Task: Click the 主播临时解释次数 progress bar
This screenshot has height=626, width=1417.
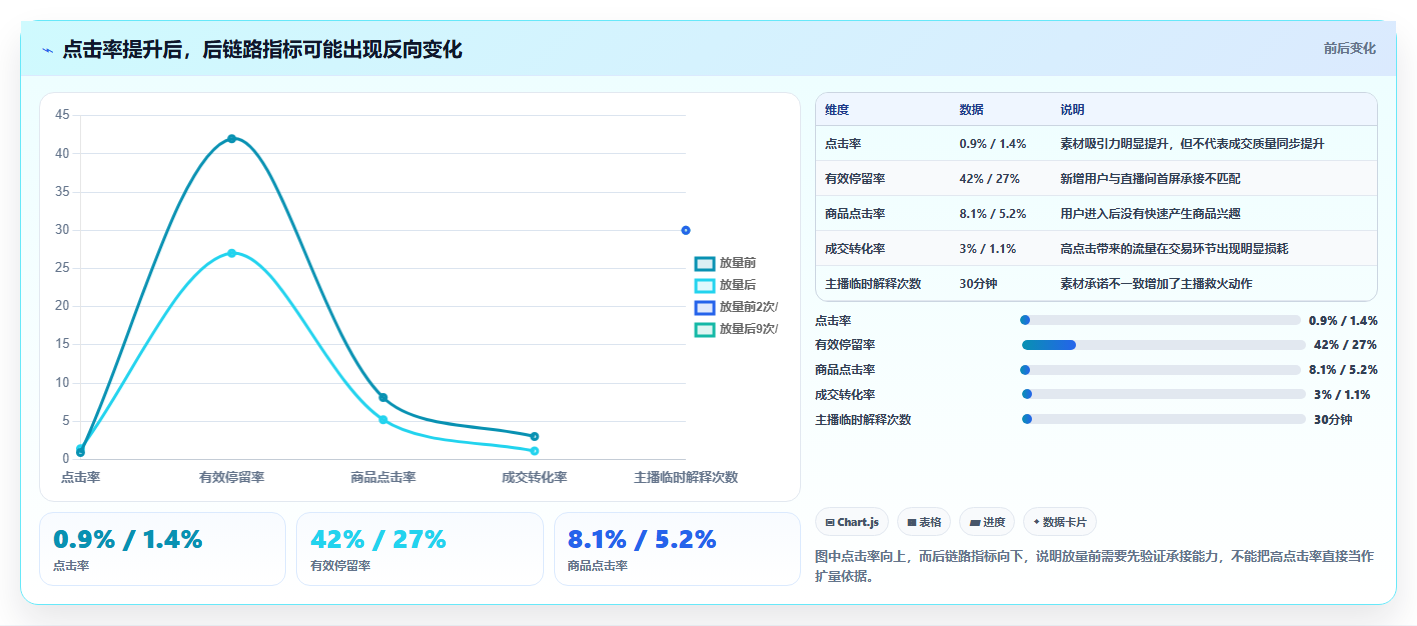Action: (x=1164, y=419)
